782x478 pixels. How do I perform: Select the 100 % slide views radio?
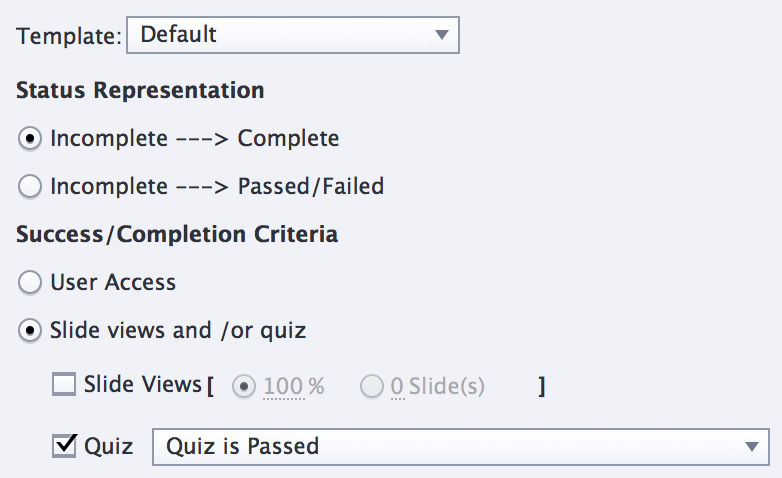coord(244,386)
